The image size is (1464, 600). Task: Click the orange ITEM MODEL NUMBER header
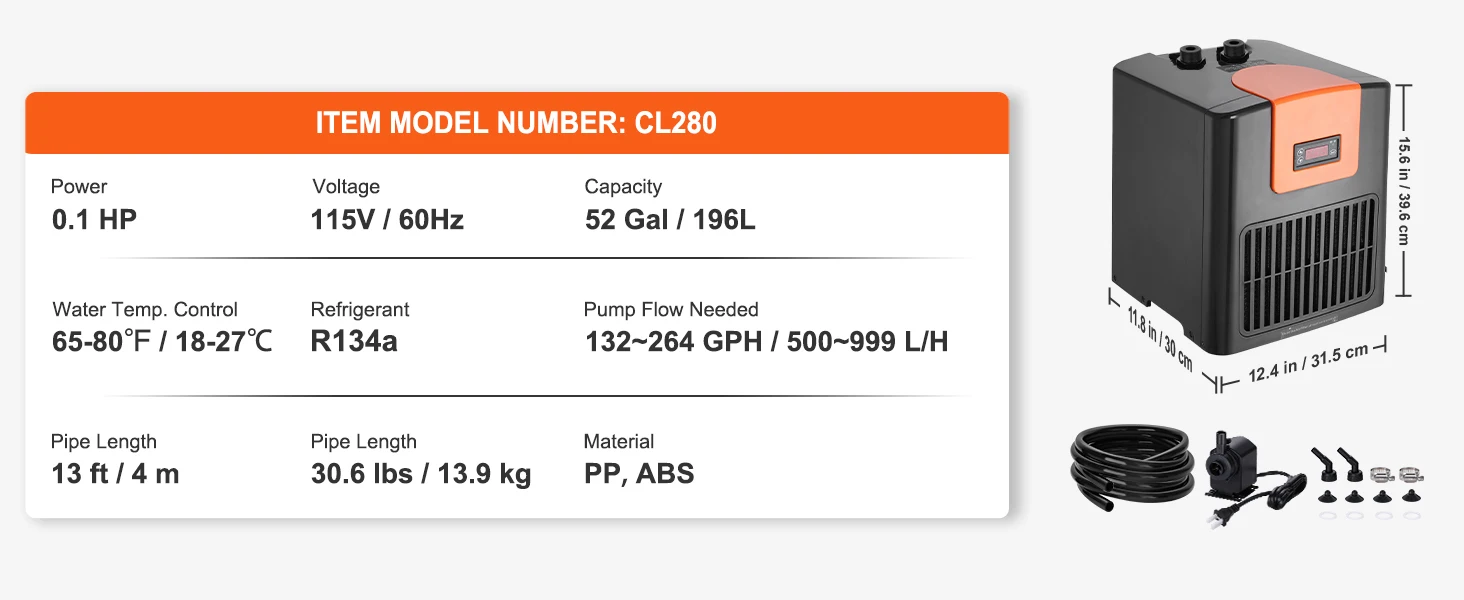516,123
